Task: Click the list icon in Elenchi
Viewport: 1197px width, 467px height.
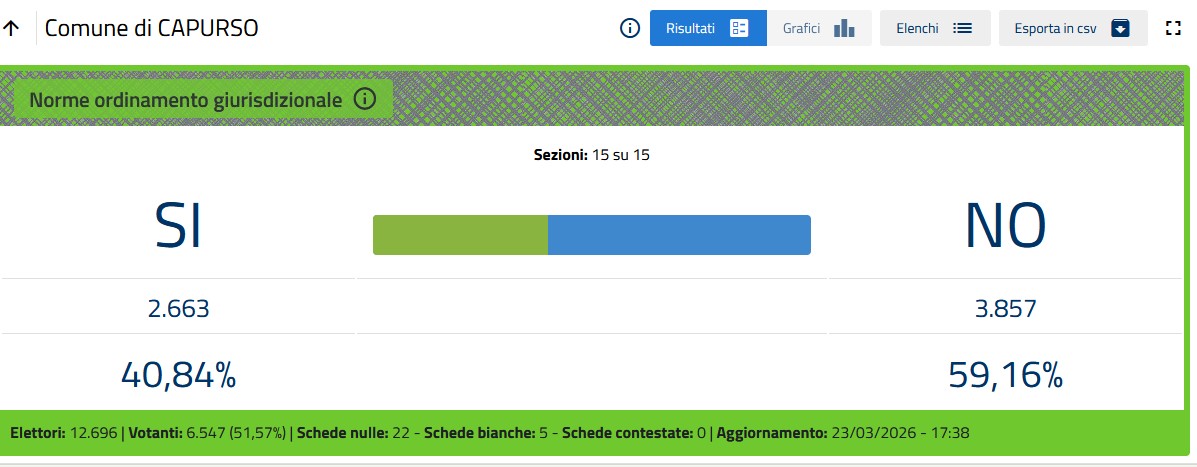Action: coord(962,28)
